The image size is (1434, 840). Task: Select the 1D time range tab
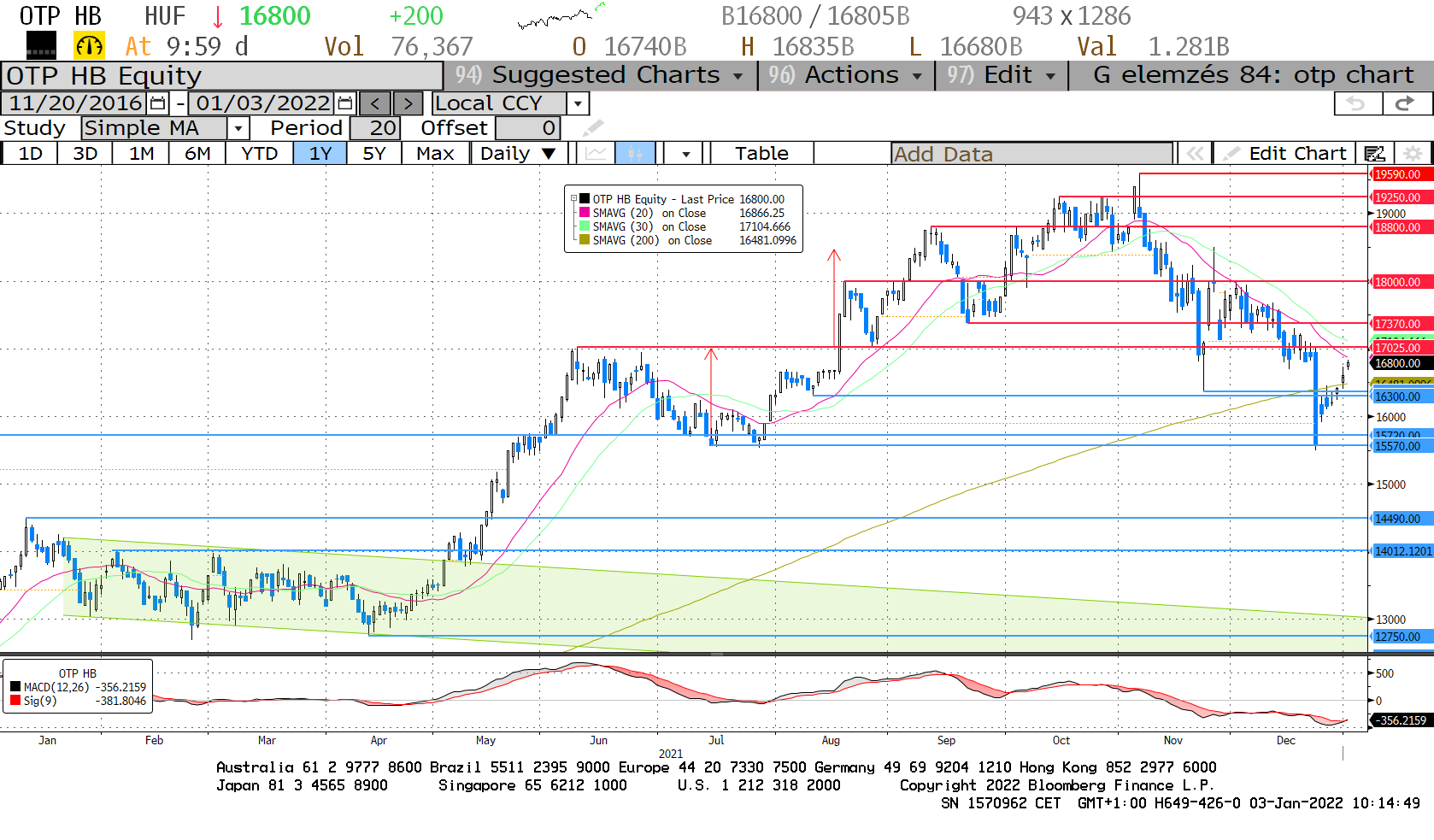[30, 154]
